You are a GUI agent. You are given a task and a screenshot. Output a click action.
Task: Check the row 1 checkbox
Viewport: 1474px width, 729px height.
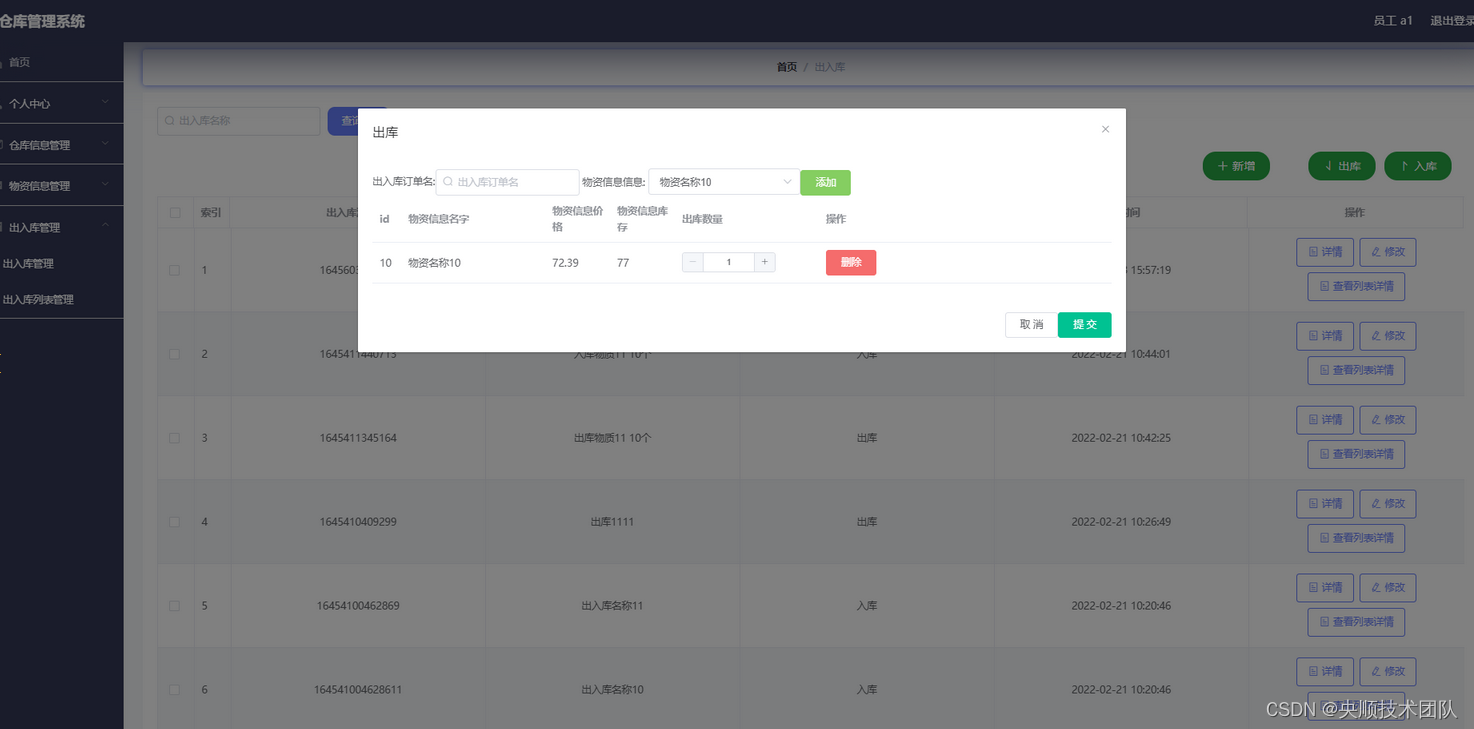pyautogui.click(x=175, y=270)
